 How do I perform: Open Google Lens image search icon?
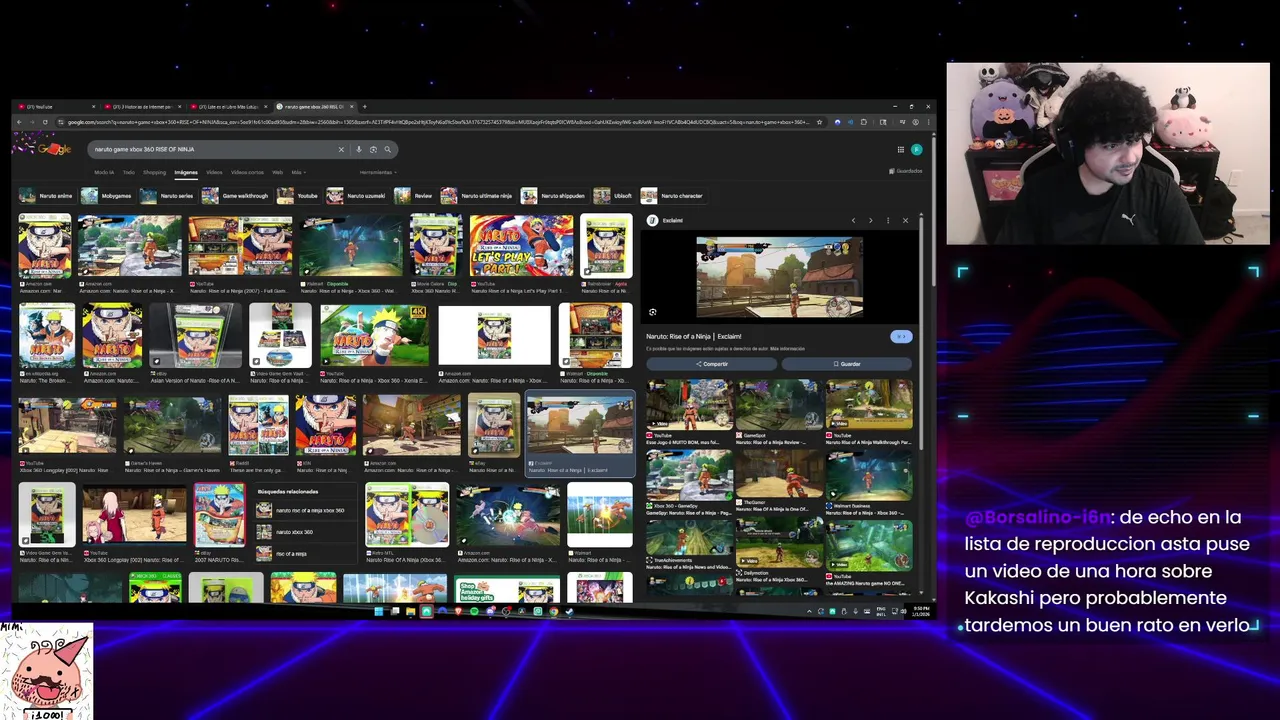pyautogui.click(x=373, y=149)
